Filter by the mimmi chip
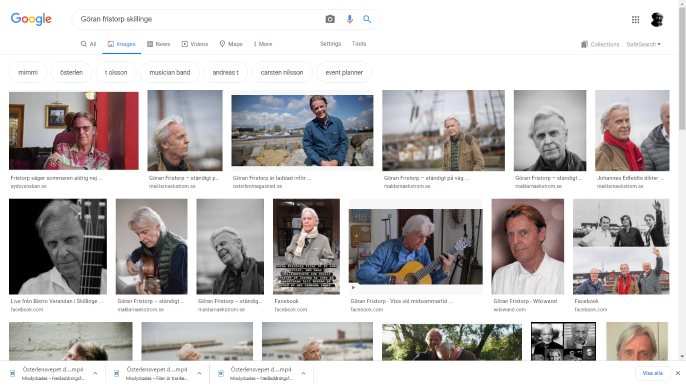The image size is (686, 386). (x=28, y=72)
